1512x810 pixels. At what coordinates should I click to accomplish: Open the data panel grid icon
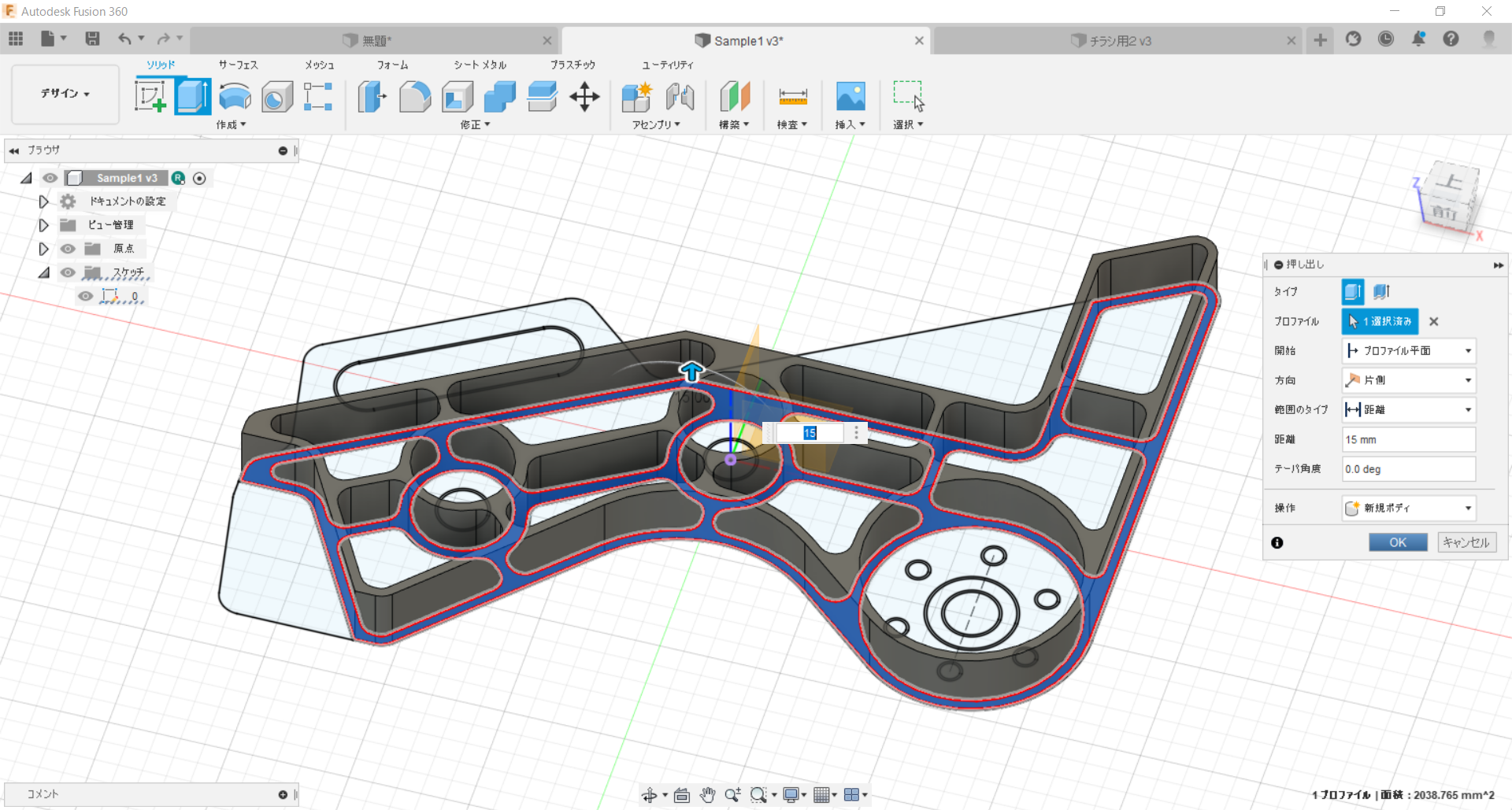coord(16,39)
